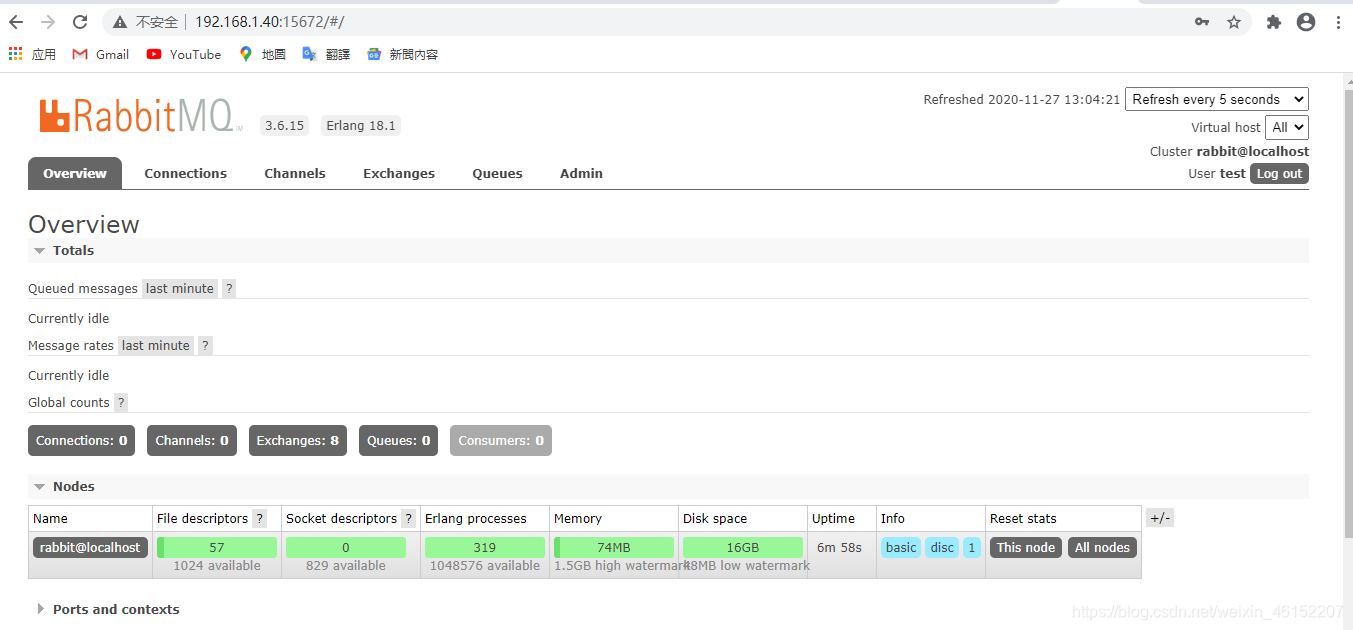Viewport: 1353px width, 630px height.
Task: Click help icon next to Queued messages
Action: point(229,288)
